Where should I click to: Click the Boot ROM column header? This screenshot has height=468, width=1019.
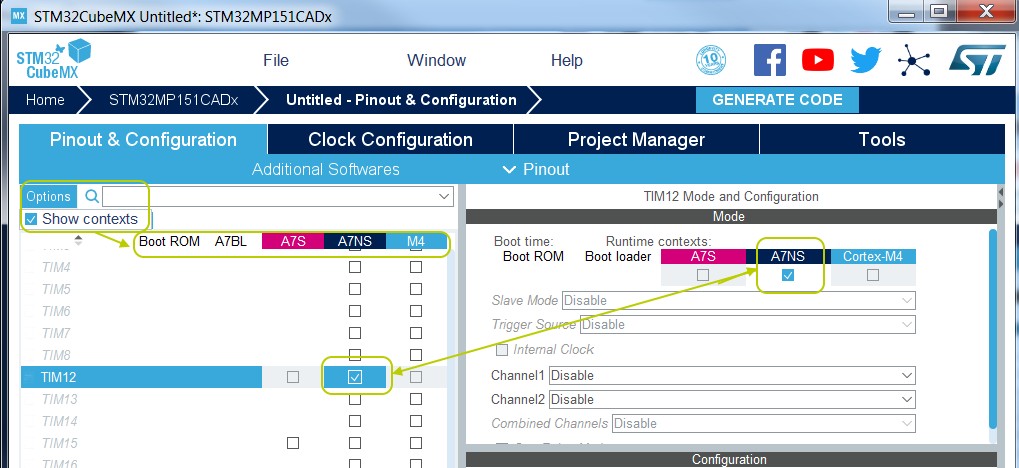click(x=169, y=241)
